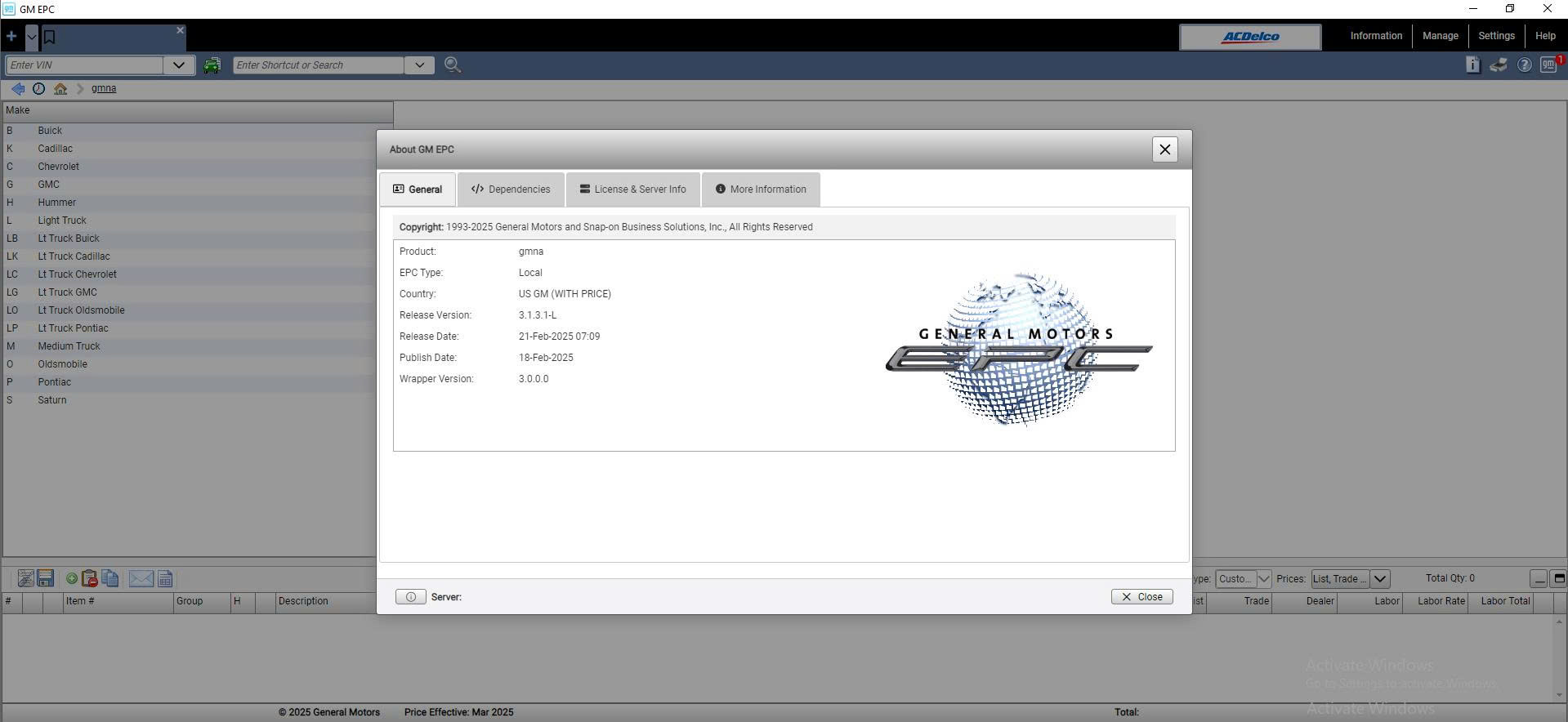Click the ACDelco banner button
The height and width of the screenshot is (722, 1568).
[x=1250, y=37]
